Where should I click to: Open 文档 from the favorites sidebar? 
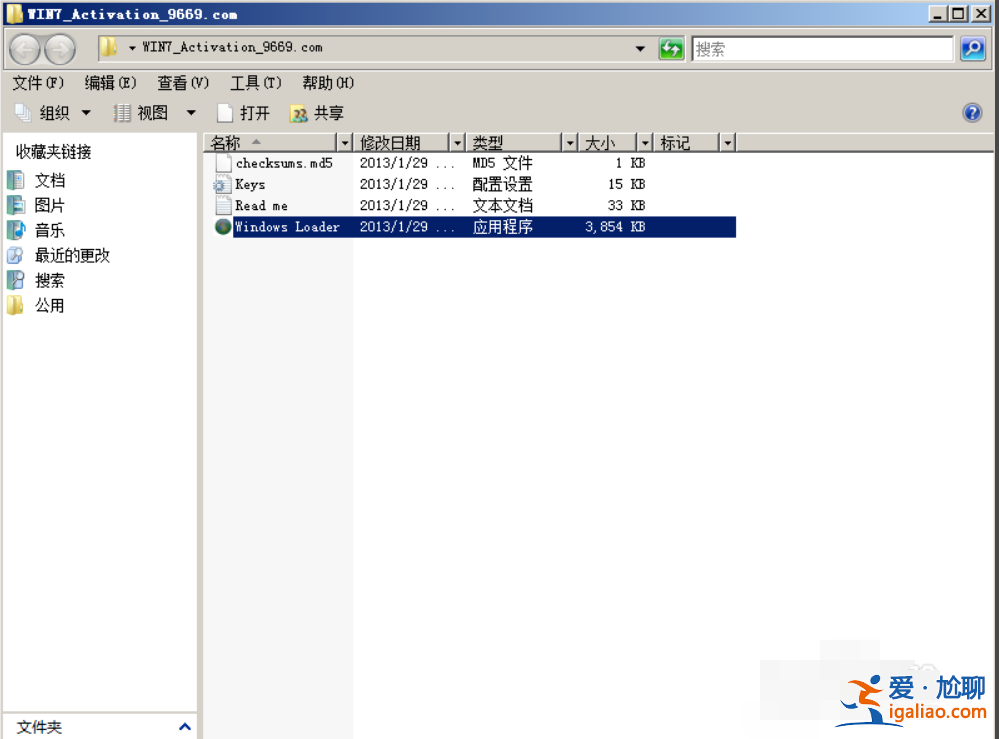click(49, 180)
